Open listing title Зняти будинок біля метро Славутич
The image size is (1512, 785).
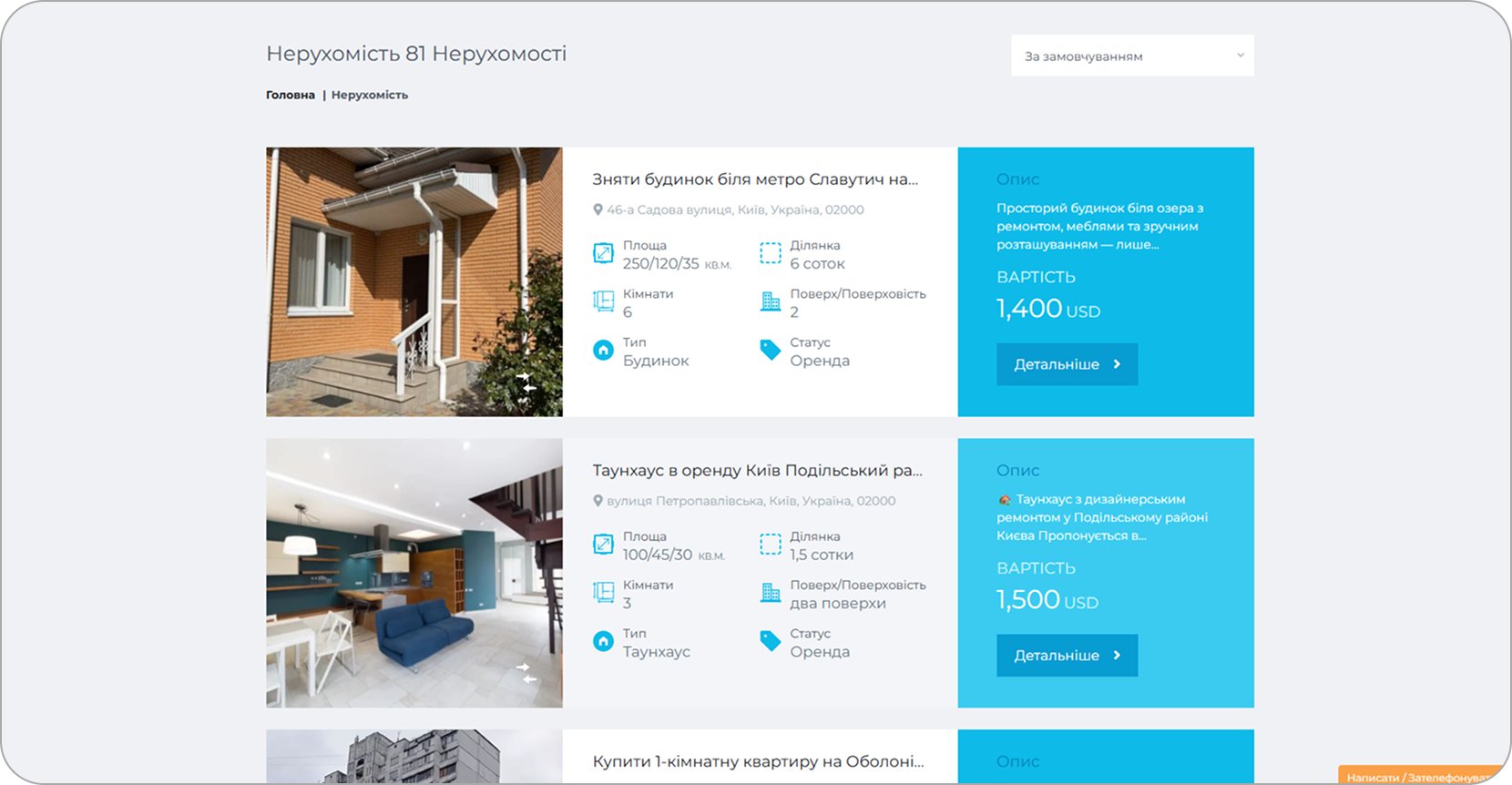pos(755,179)
